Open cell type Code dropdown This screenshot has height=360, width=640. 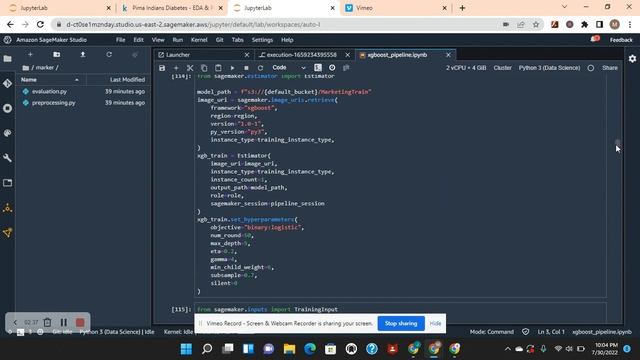(289, 68)
